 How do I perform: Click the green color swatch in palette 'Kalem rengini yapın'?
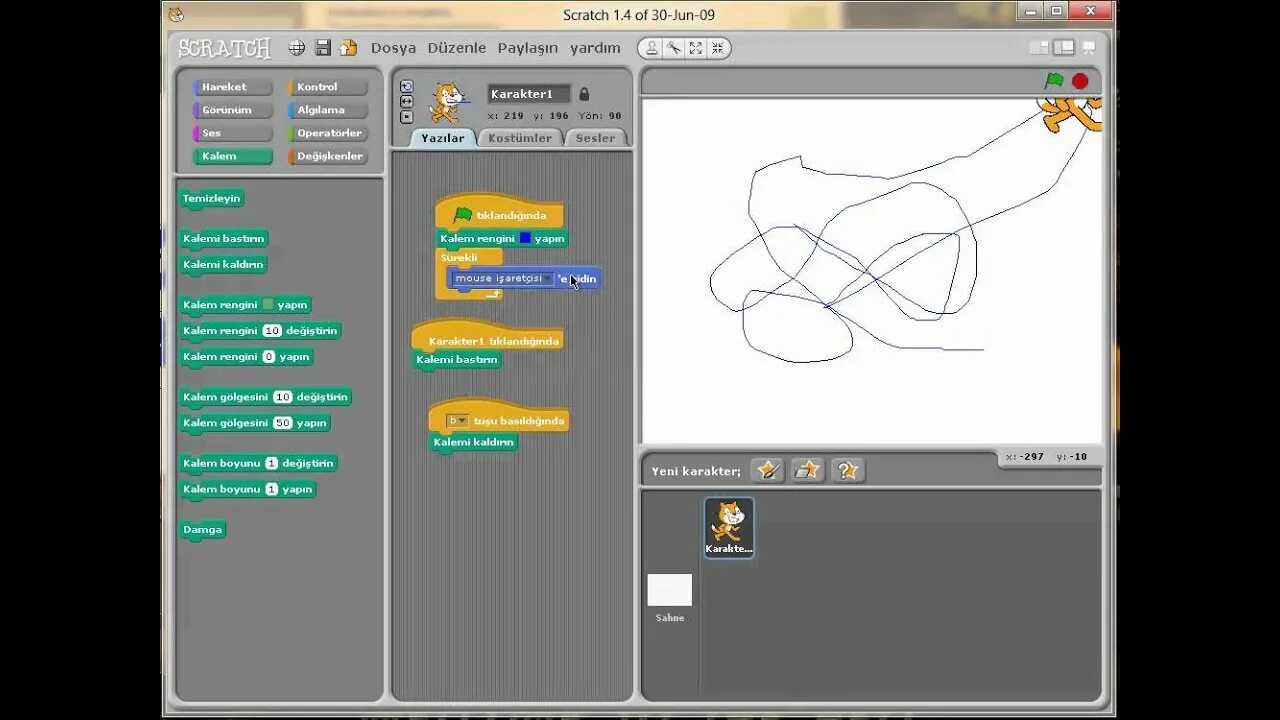(x=268, y=304)
